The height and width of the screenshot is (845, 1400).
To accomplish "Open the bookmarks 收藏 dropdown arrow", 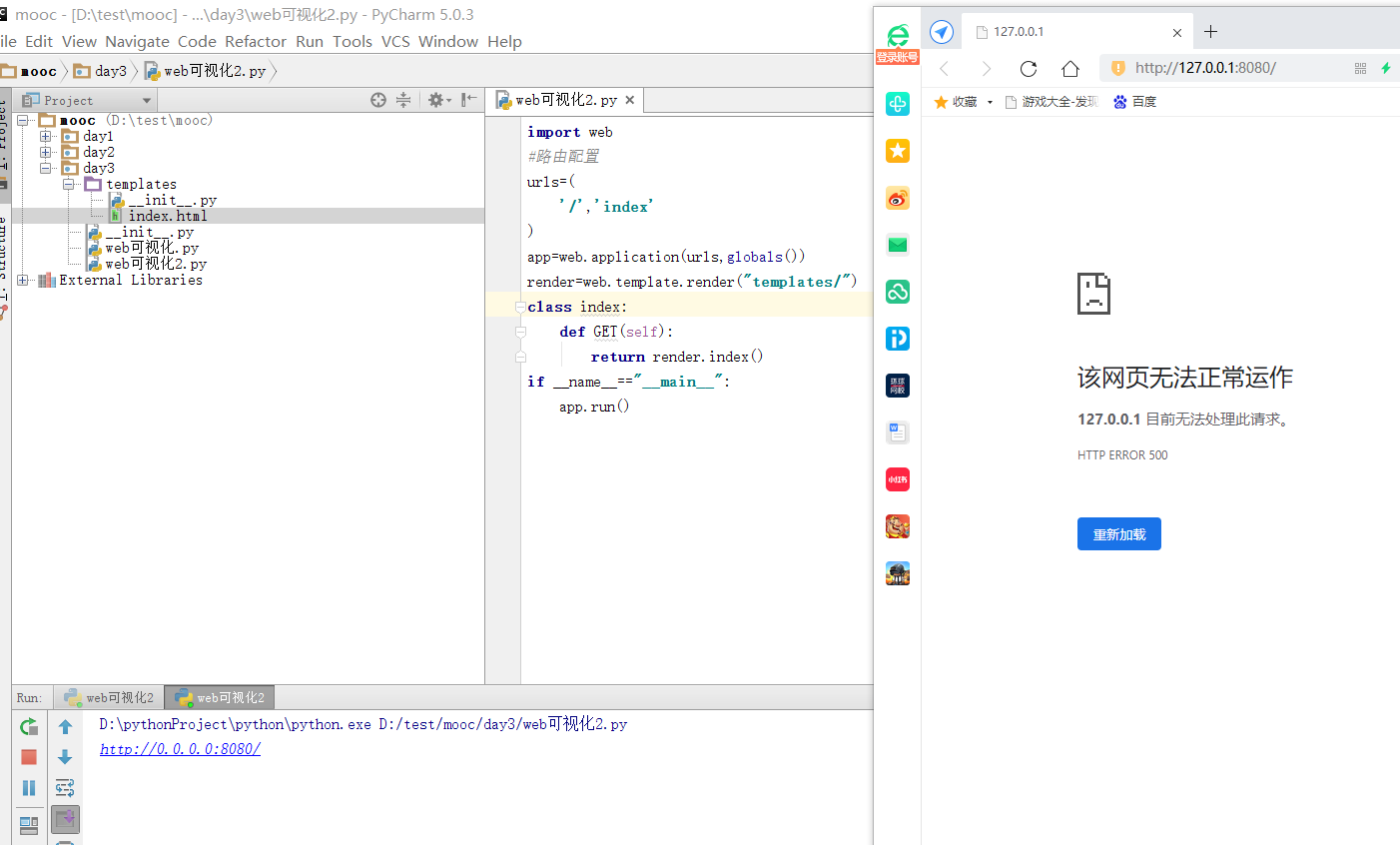I will coord(990,102).
